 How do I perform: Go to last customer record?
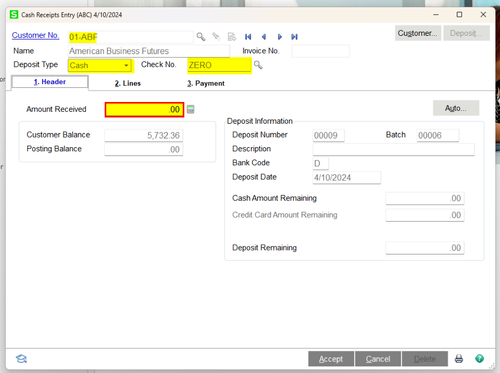[x=294, y=37]
